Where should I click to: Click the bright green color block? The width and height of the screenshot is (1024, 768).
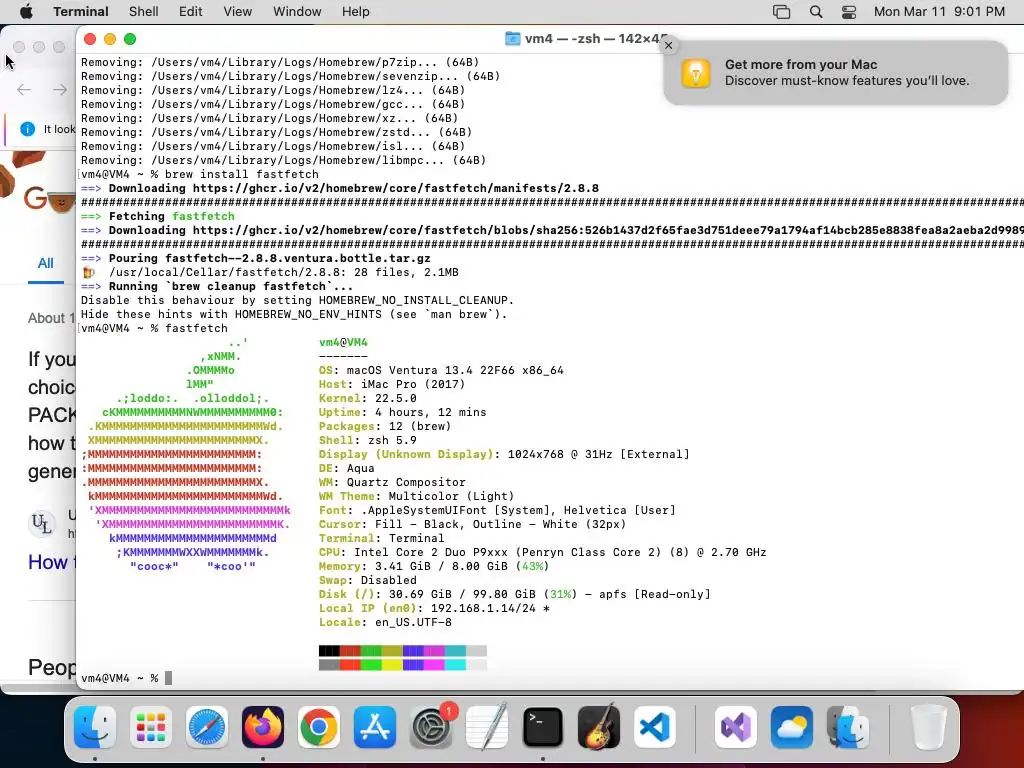[371, 665]
